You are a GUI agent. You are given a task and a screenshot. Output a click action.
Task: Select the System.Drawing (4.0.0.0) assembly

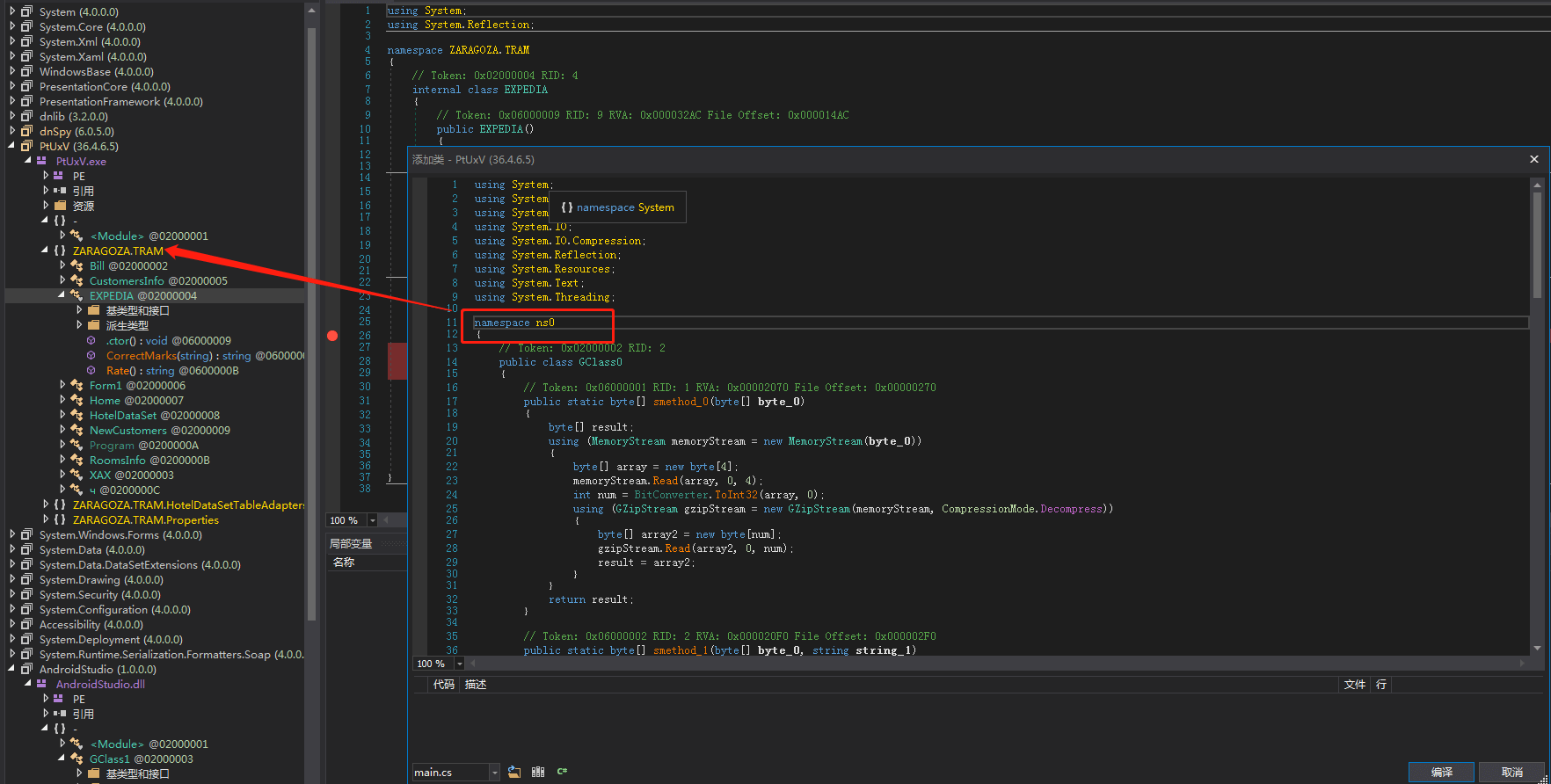pyautogui.click(x=101, y=579)
